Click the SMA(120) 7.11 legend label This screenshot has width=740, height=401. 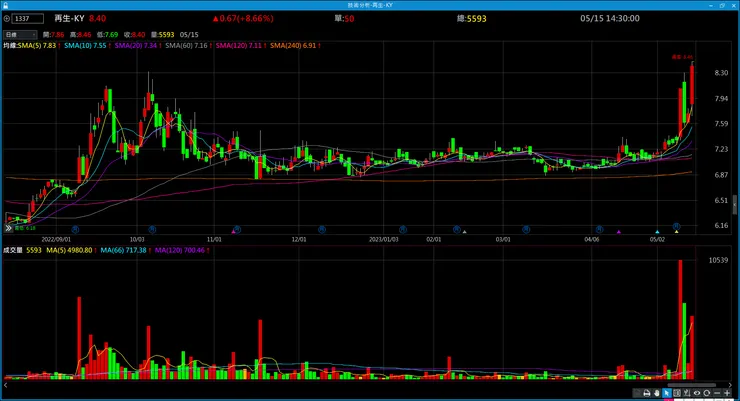tap(238, 46)
